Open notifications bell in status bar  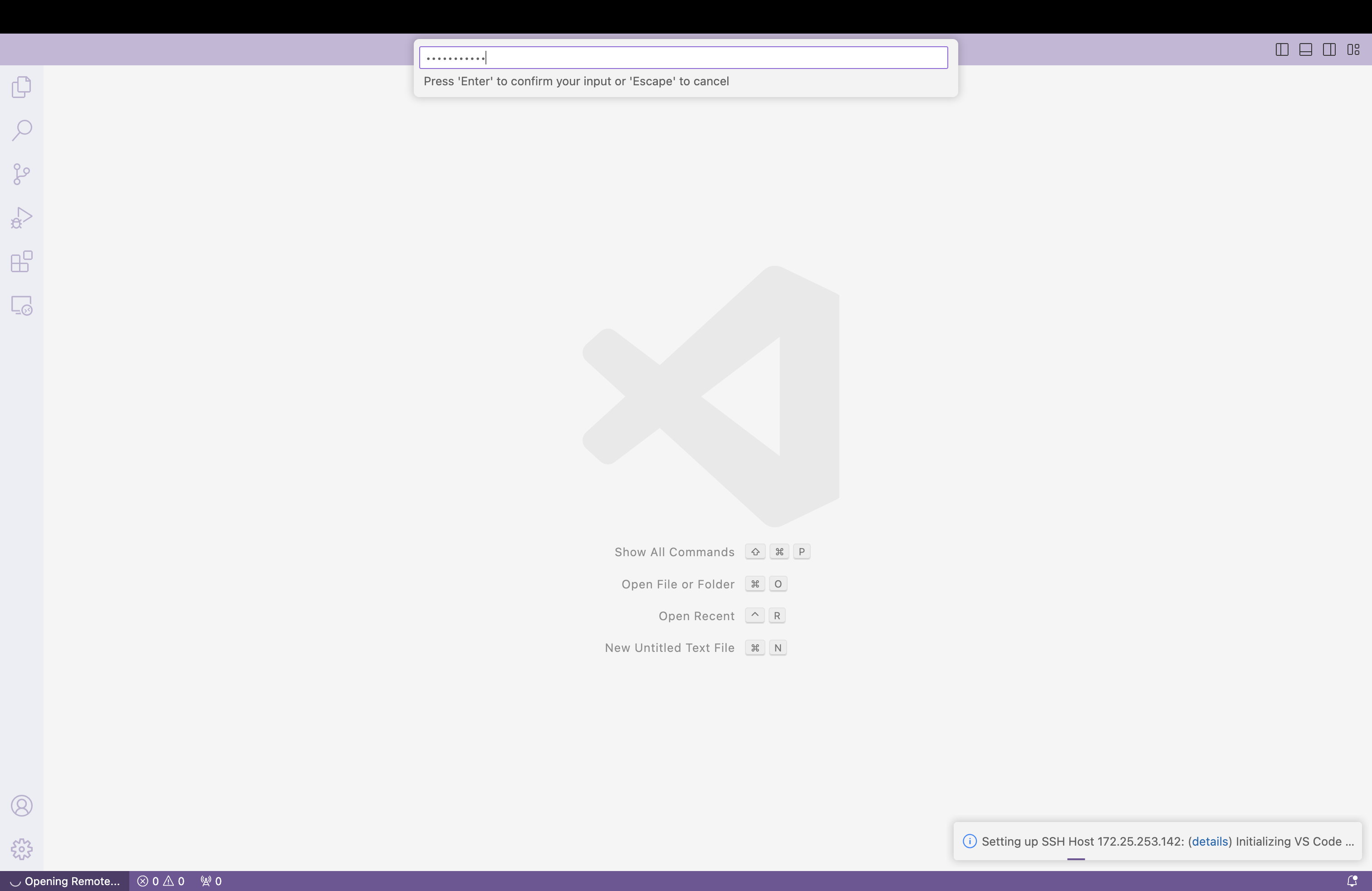click(1352, 881)
